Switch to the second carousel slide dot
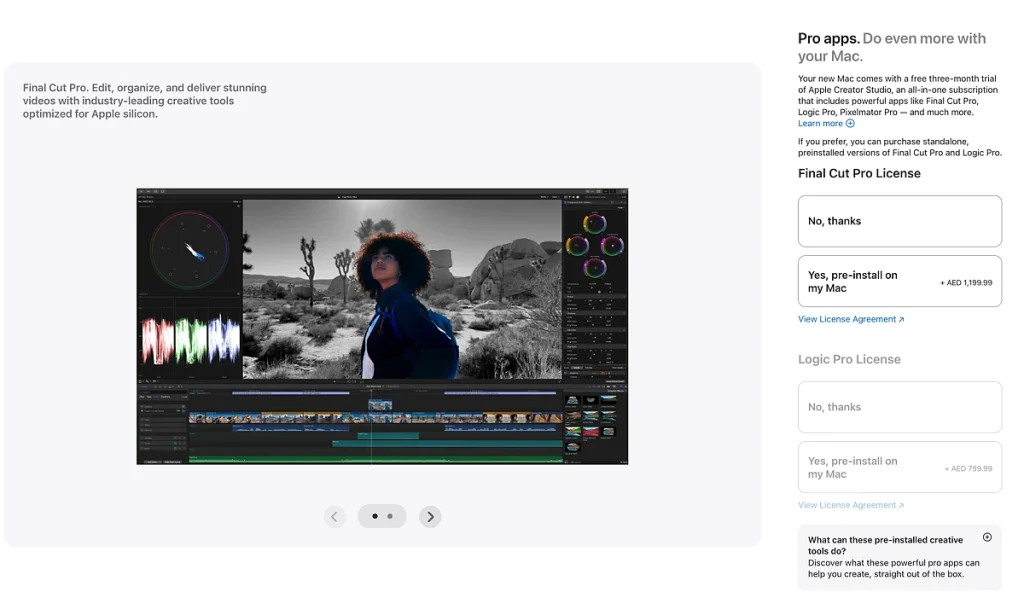This screenshot has height=604, width=1024. coord(390,516)
